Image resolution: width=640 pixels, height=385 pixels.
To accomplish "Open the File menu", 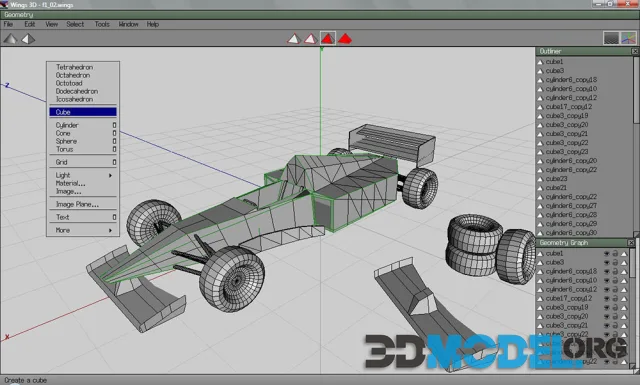I will pyautogui.click(x=8, y=24).
